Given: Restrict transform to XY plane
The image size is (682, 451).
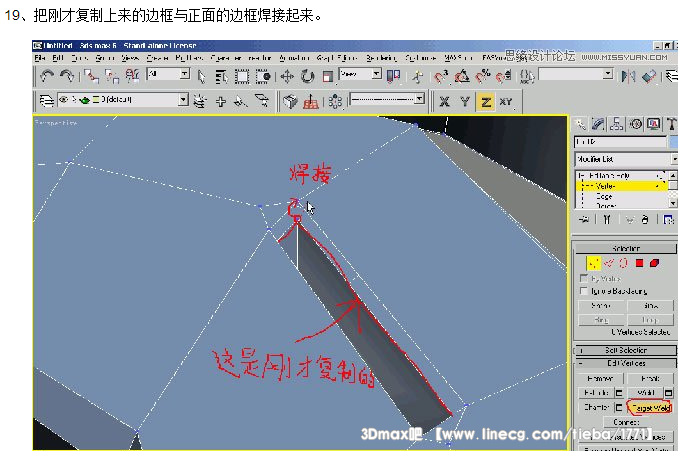Looking at the screenshot, I should [506, 102].
